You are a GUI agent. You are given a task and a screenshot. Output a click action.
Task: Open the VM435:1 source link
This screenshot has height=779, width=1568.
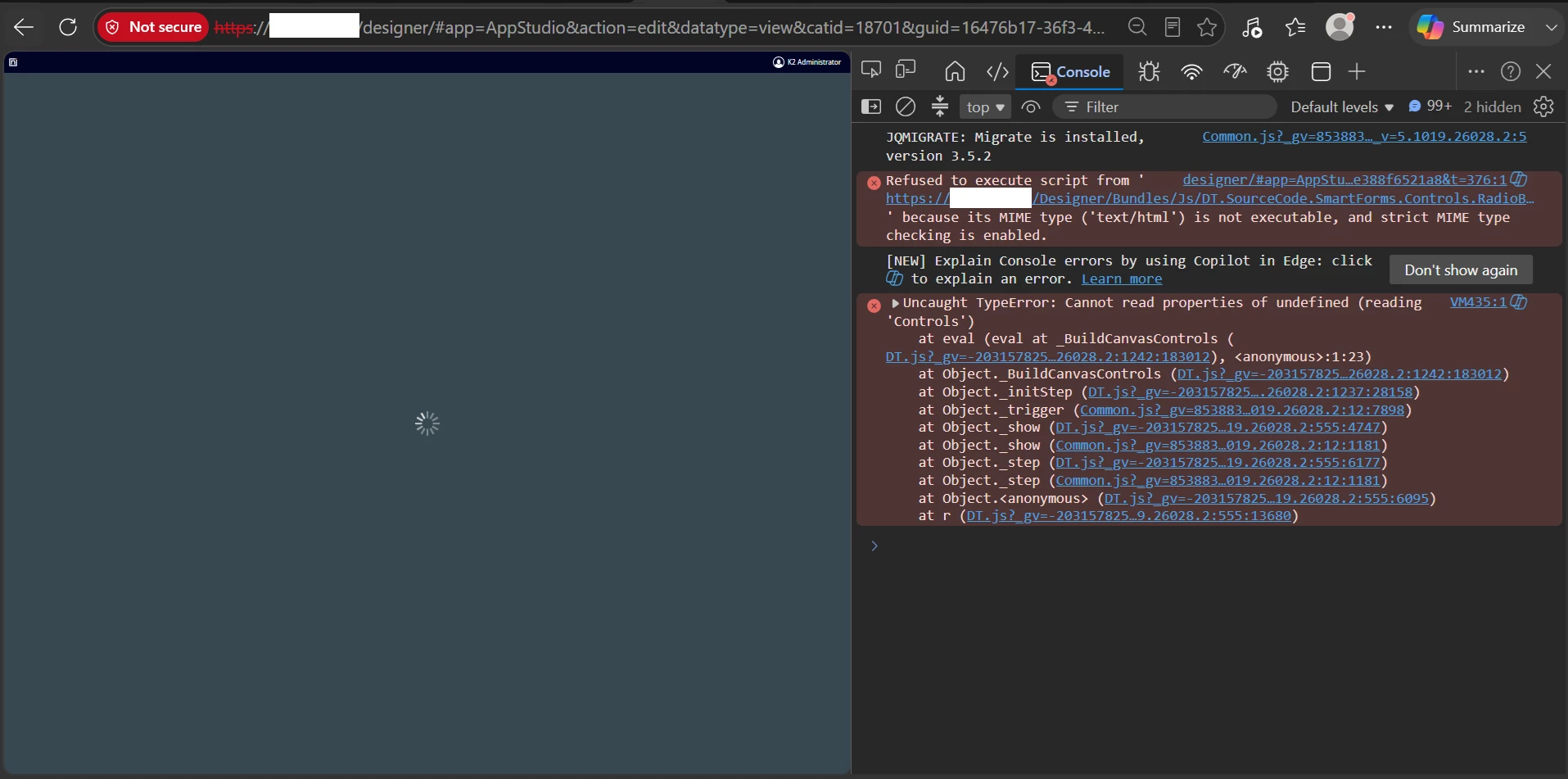1478,302
